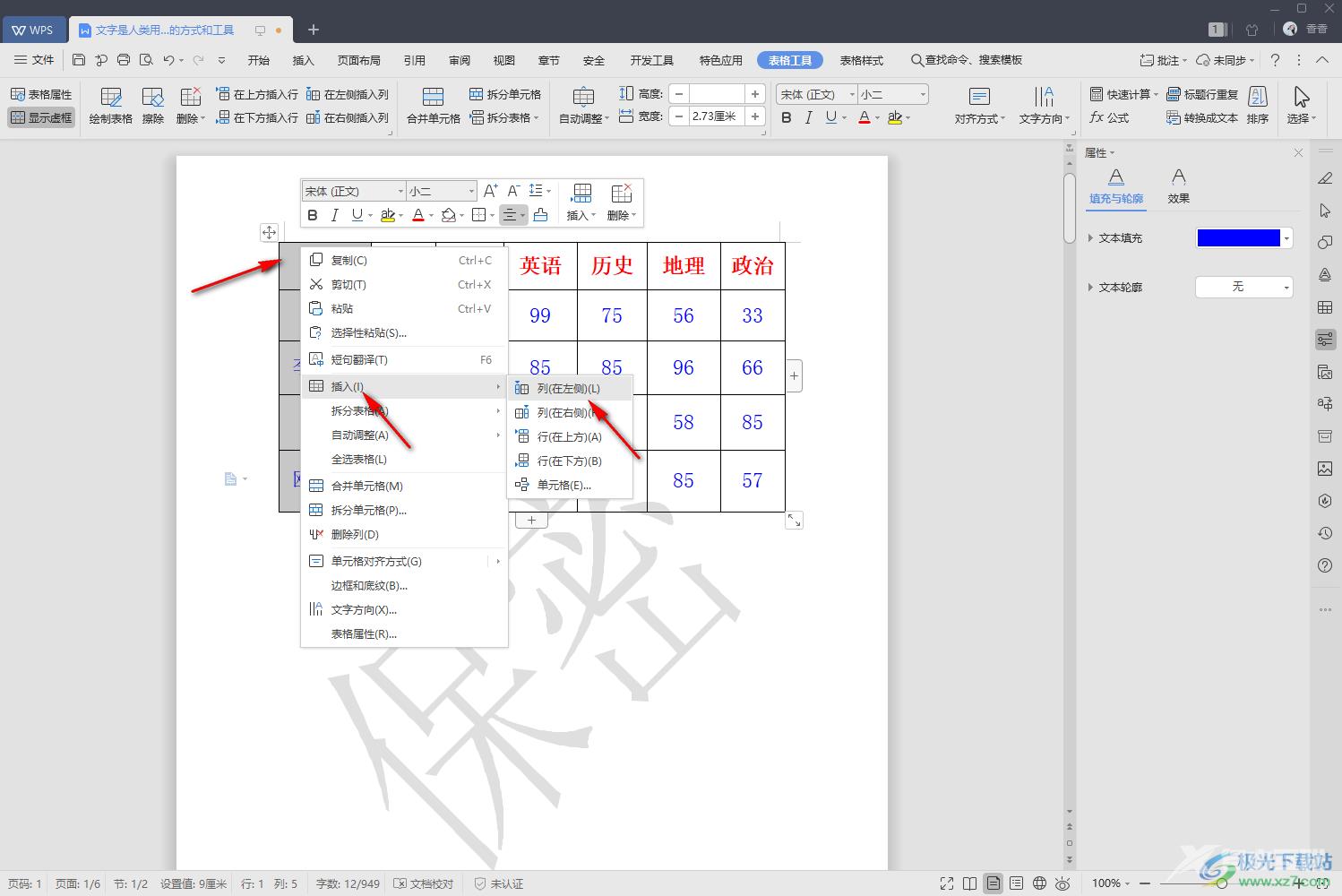Open text fill color dropdown in properties
1342x896 pixels.
pos(1287,238)
